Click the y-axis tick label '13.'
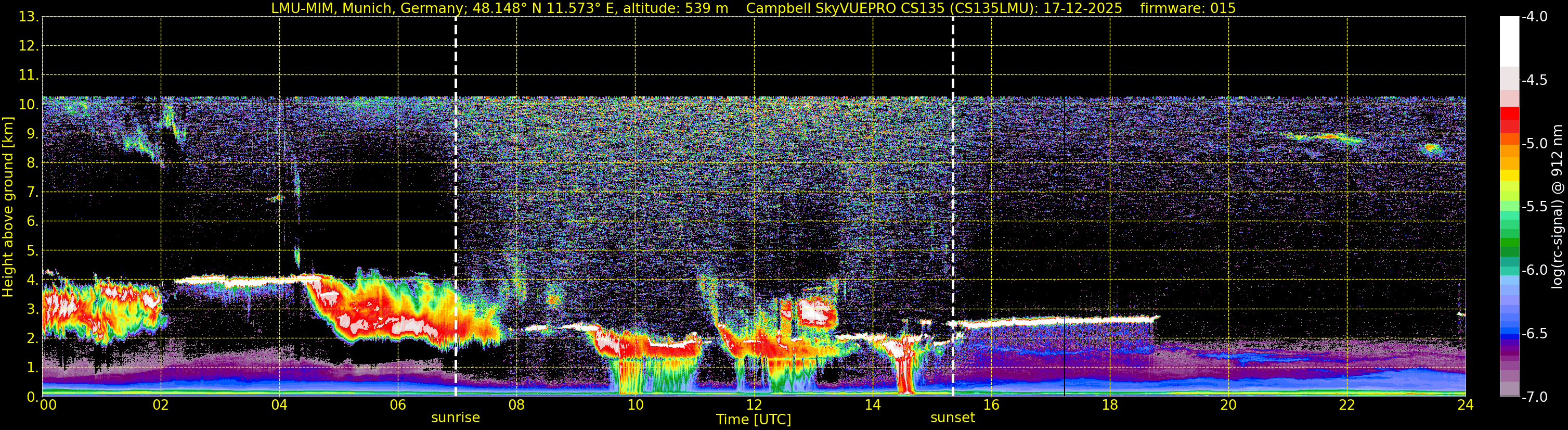This screenshot has width=1568, height=430. coord(29,17)
